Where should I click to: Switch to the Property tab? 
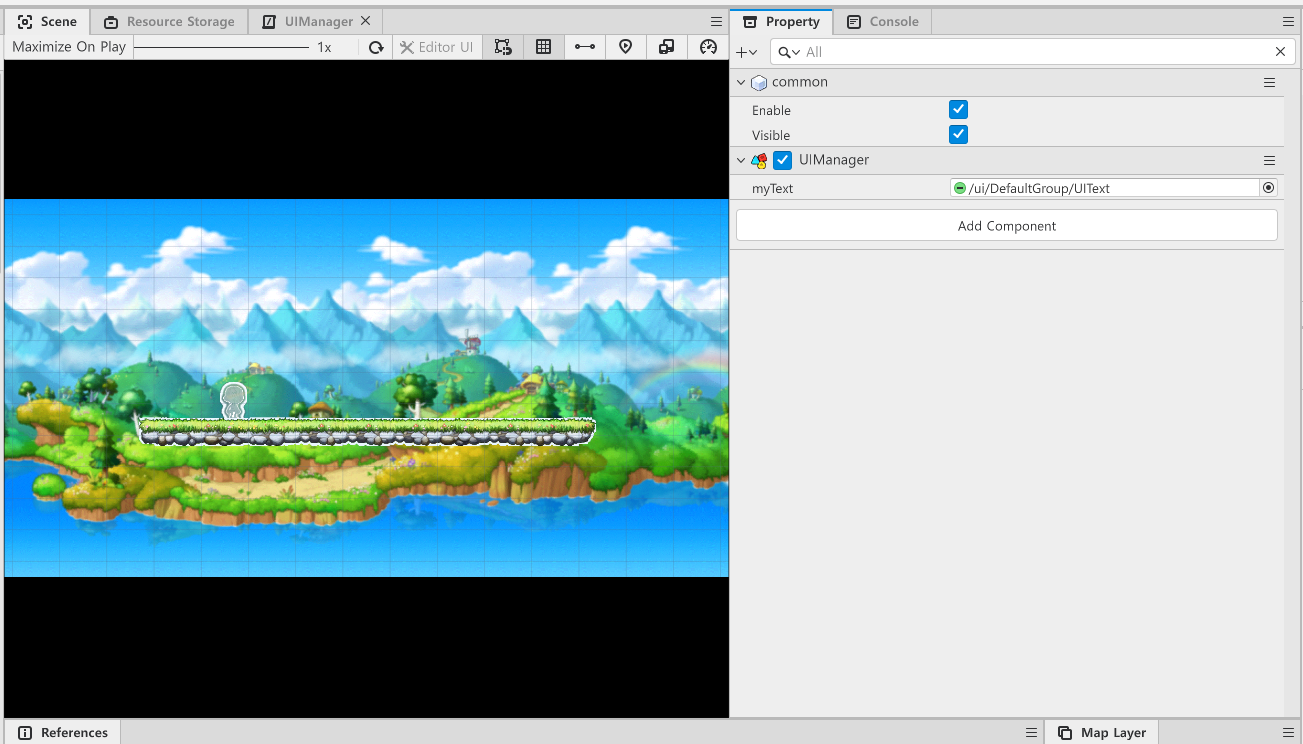click(781, 21)
